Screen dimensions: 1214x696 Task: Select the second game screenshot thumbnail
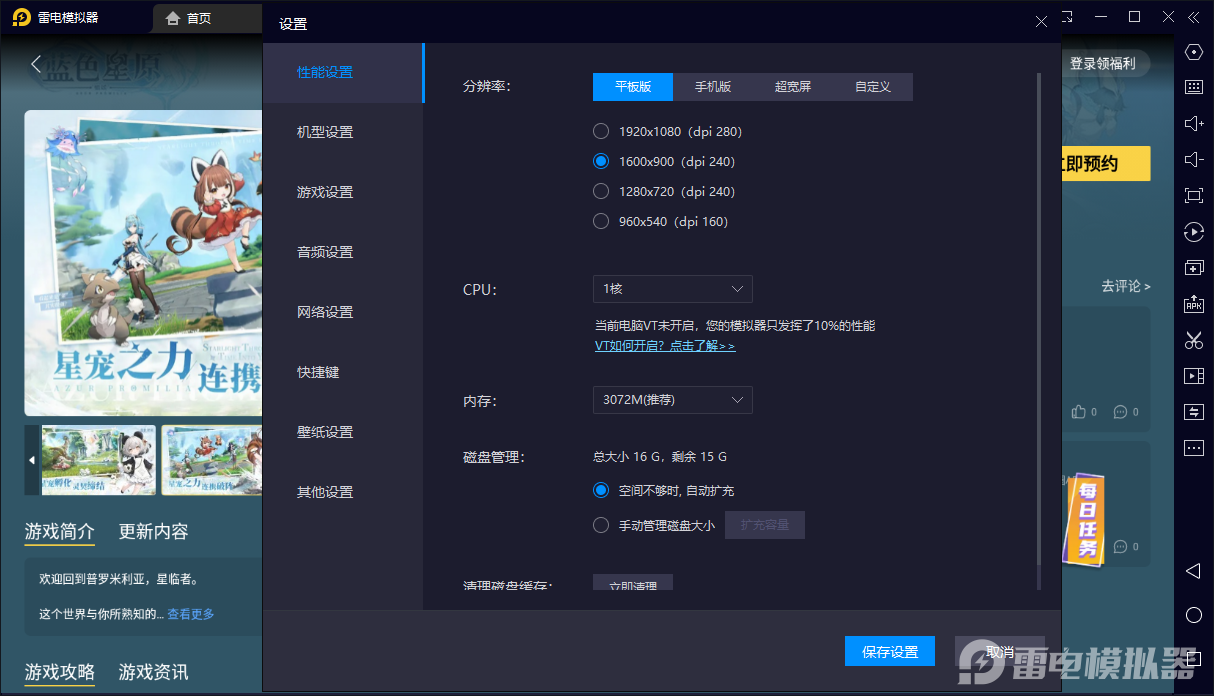pyautogui.click(x=210, y=460)
